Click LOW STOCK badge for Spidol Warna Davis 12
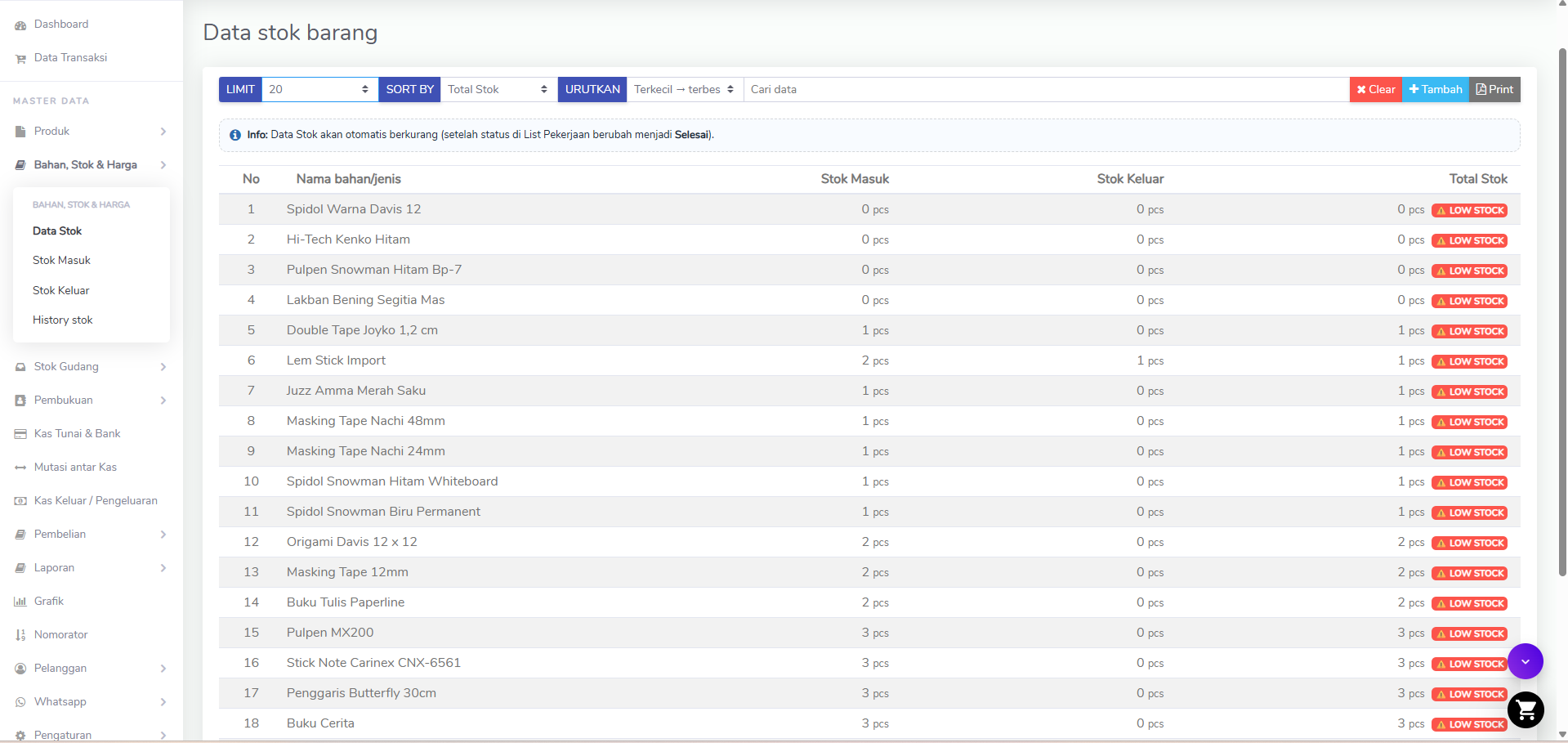Image resolution: width=1568 pixels, height=743 pixels. (1469, 210)
